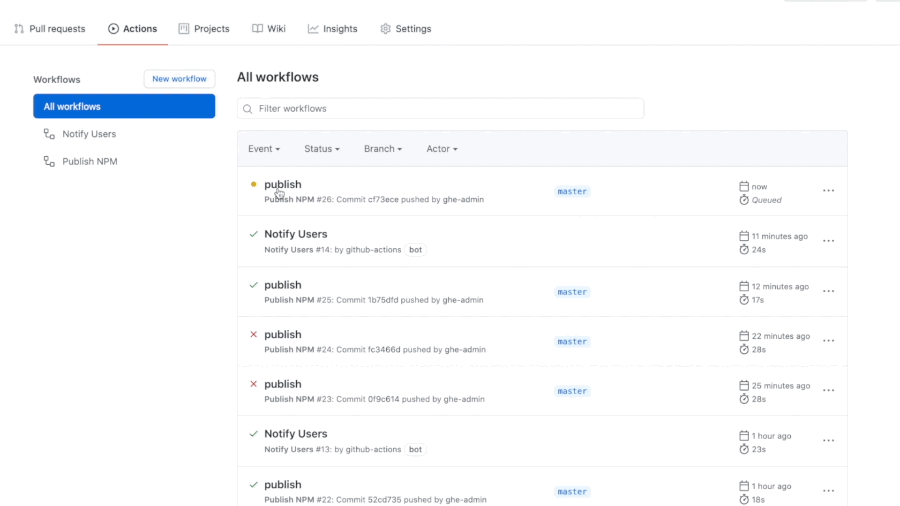
Task: Open Notify Users run #13
Action: point(296,434)
